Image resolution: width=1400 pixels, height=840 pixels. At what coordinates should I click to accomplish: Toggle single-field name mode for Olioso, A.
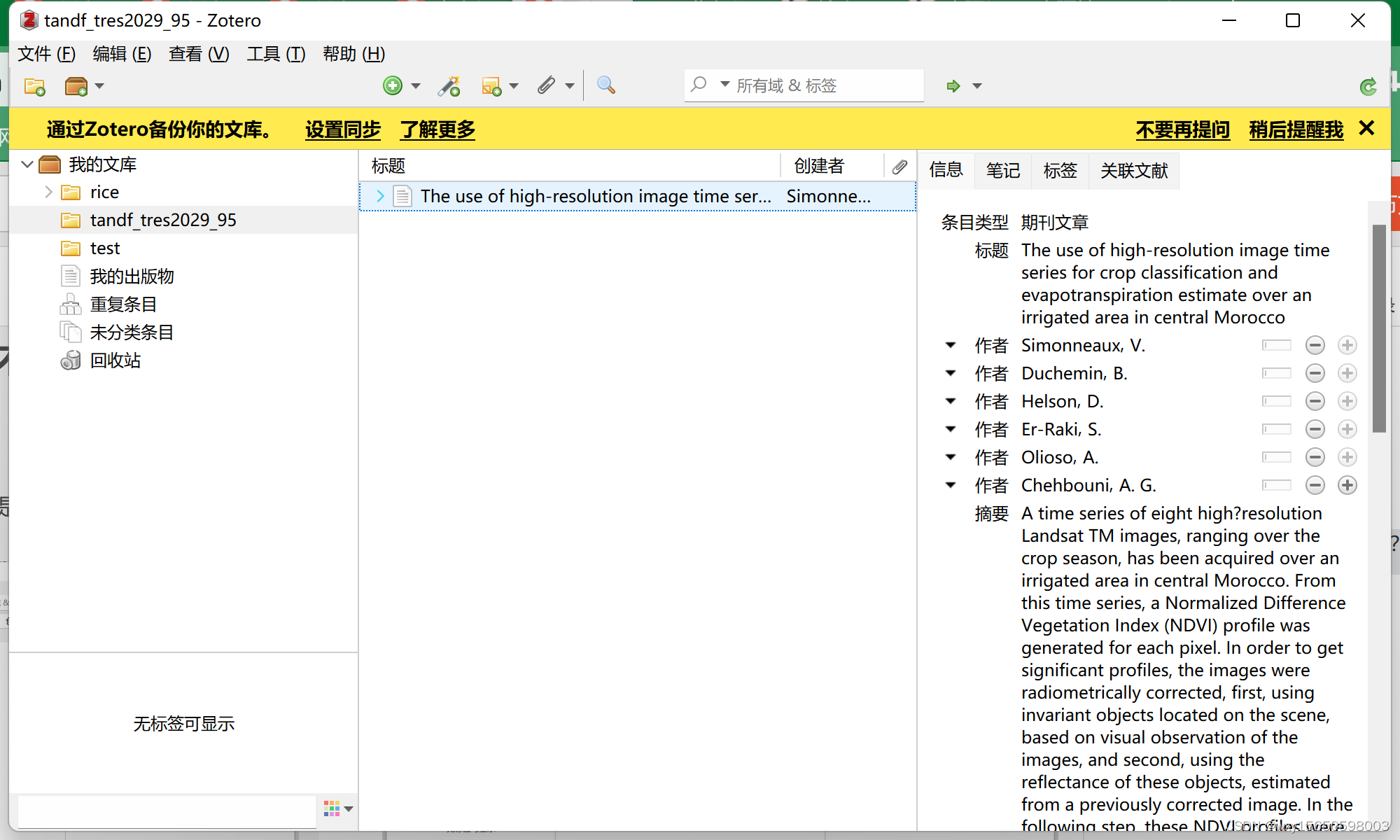[1277, 457]
